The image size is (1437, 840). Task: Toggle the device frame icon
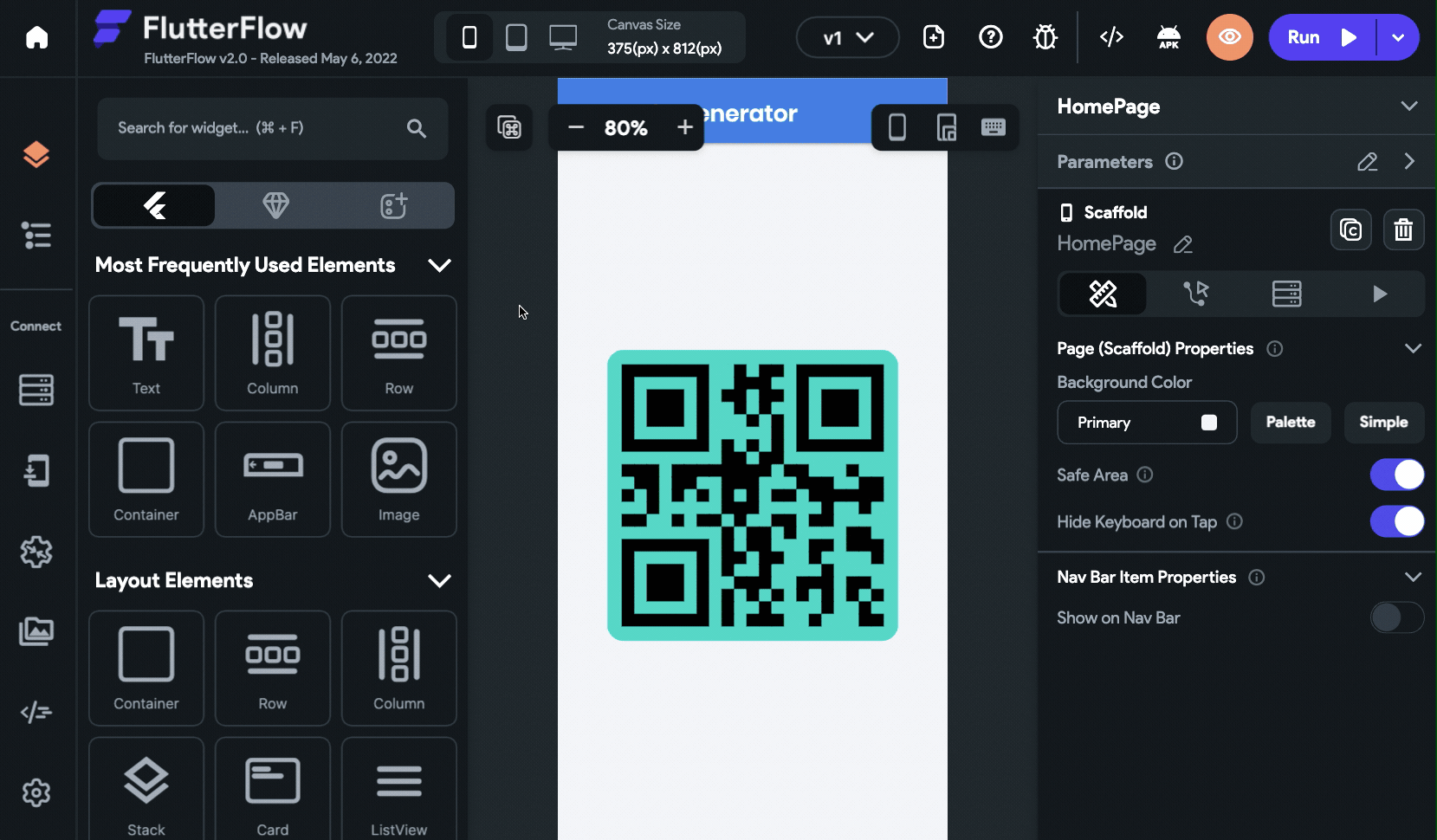coord(897,127)
